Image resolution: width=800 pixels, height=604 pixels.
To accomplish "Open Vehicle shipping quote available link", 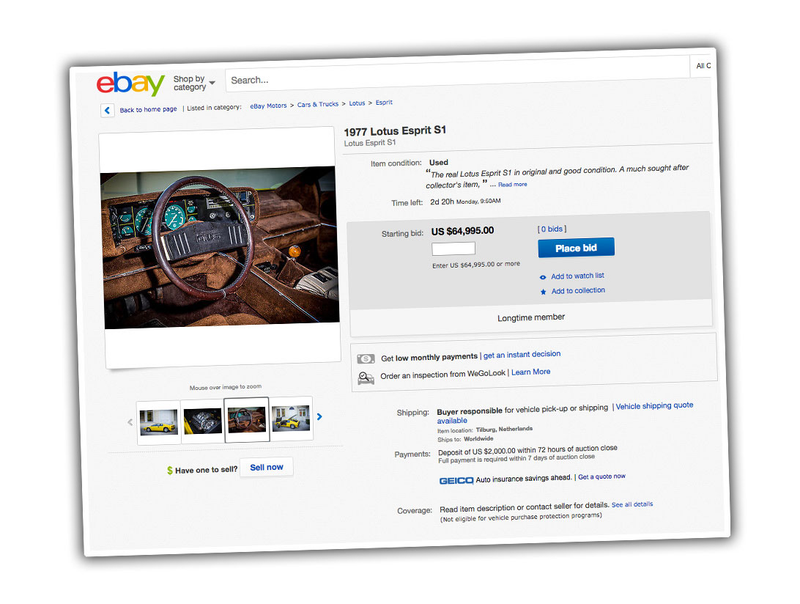I will click(565, 413).
